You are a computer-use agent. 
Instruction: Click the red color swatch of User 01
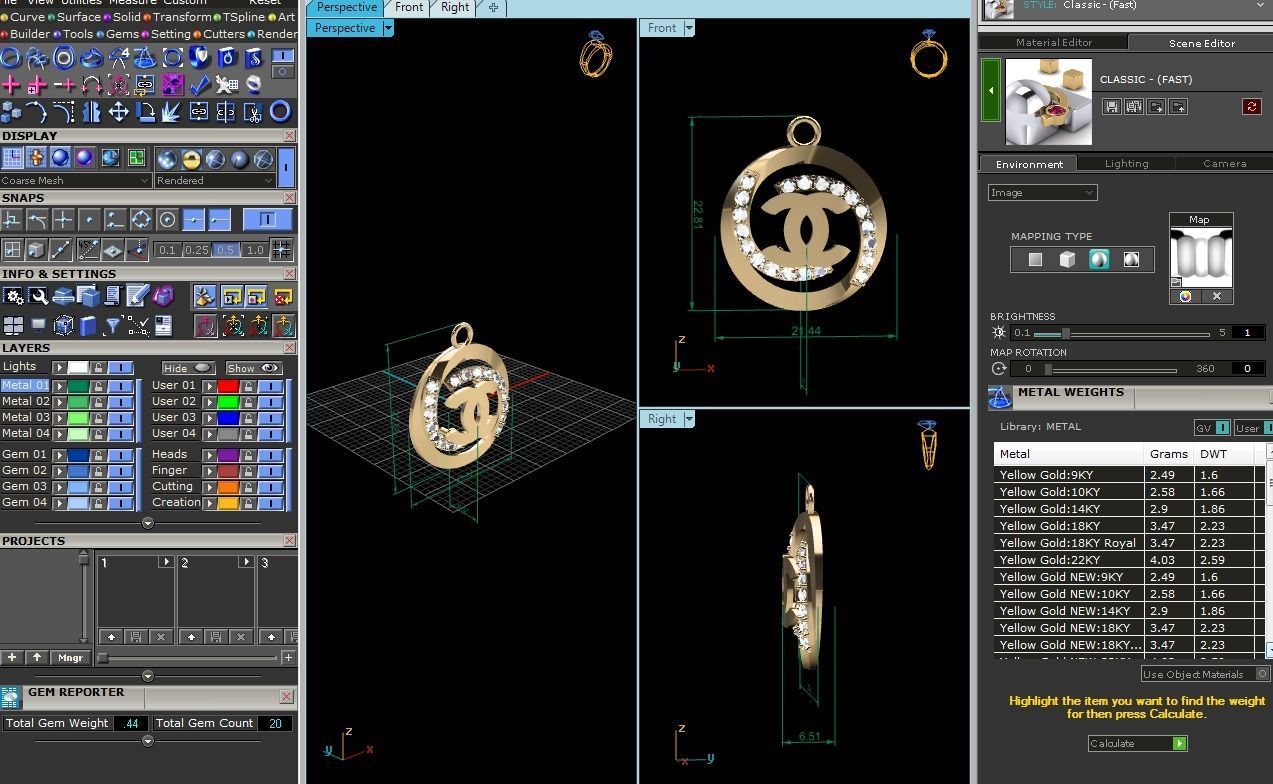coord(228,386)
